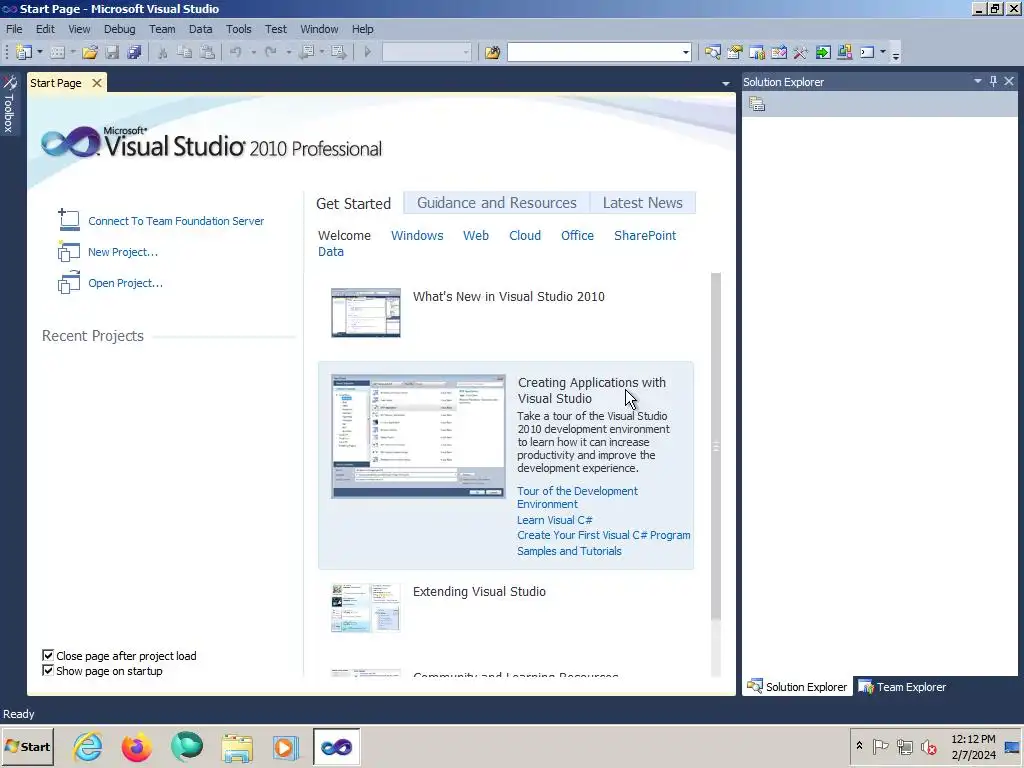Open the dropdown next to Command Window icon

pos(883,52)
